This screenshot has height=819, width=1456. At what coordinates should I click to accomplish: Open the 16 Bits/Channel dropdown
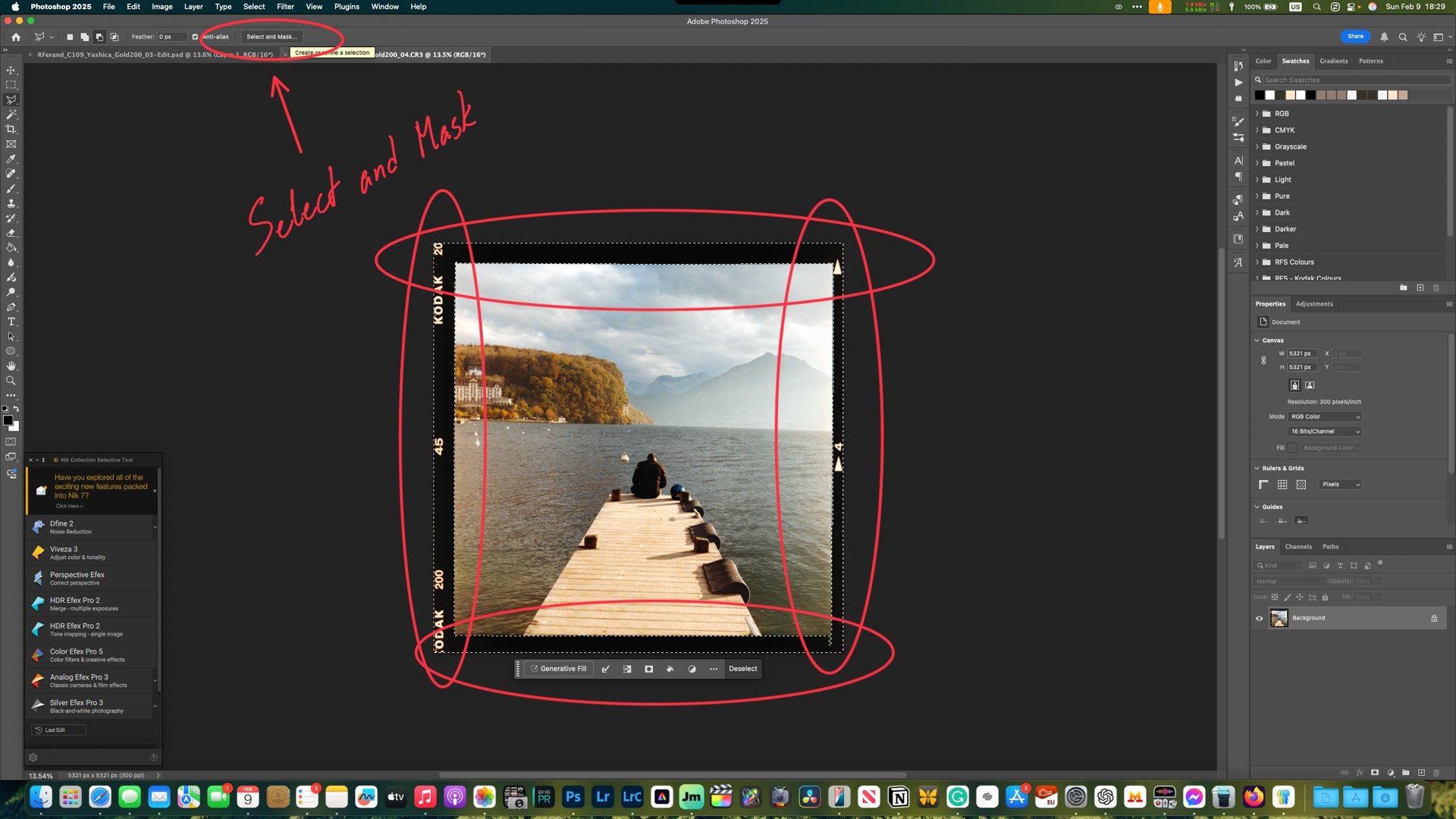(1325, 431)
